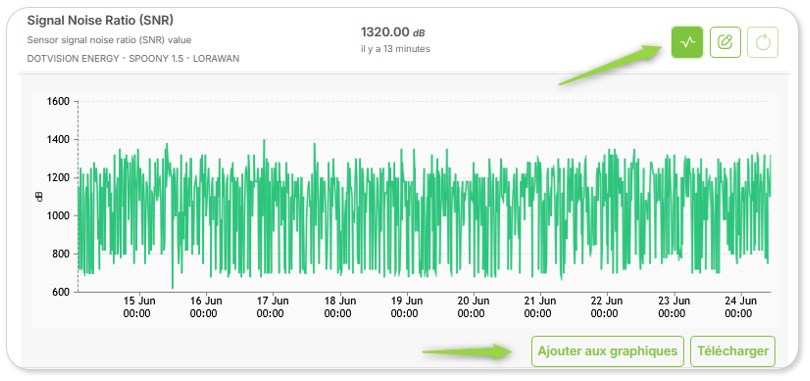Click the Ajouter aux graphiques button

tap(608, 352)
